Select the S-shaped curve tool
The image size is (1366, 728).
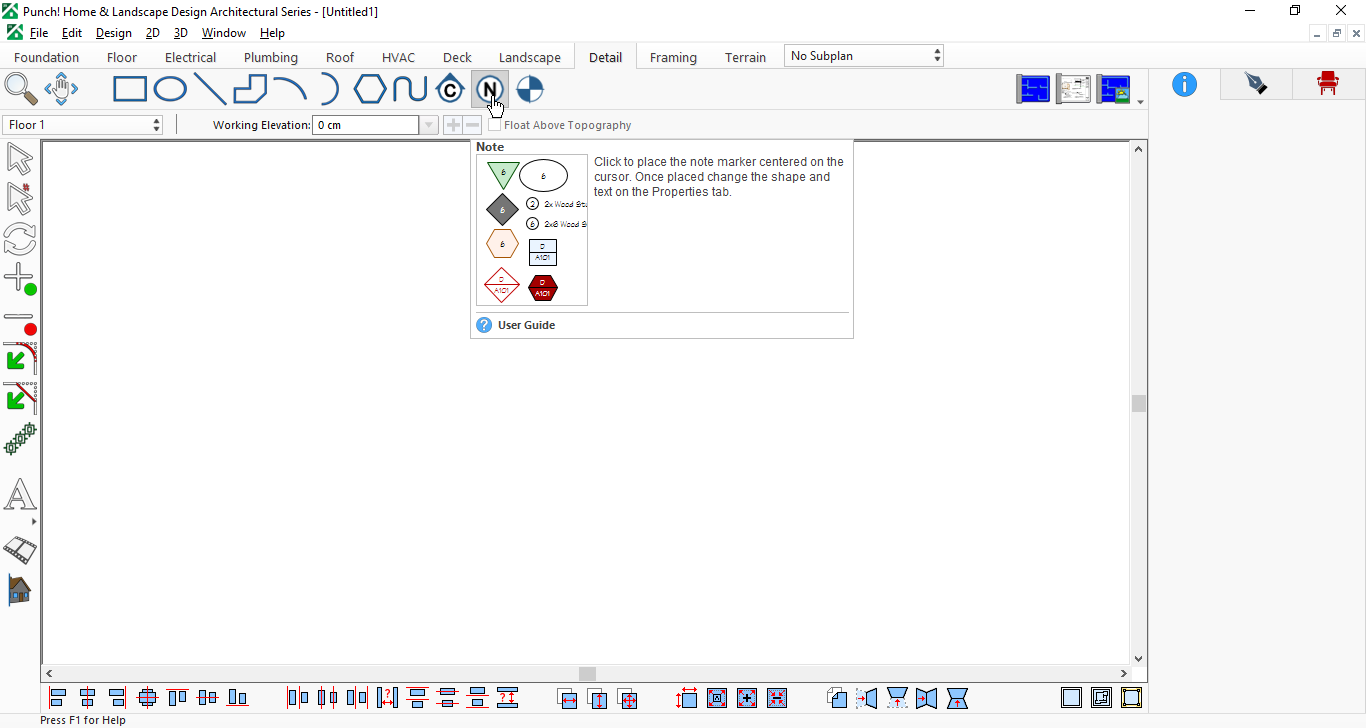point(410,90)
